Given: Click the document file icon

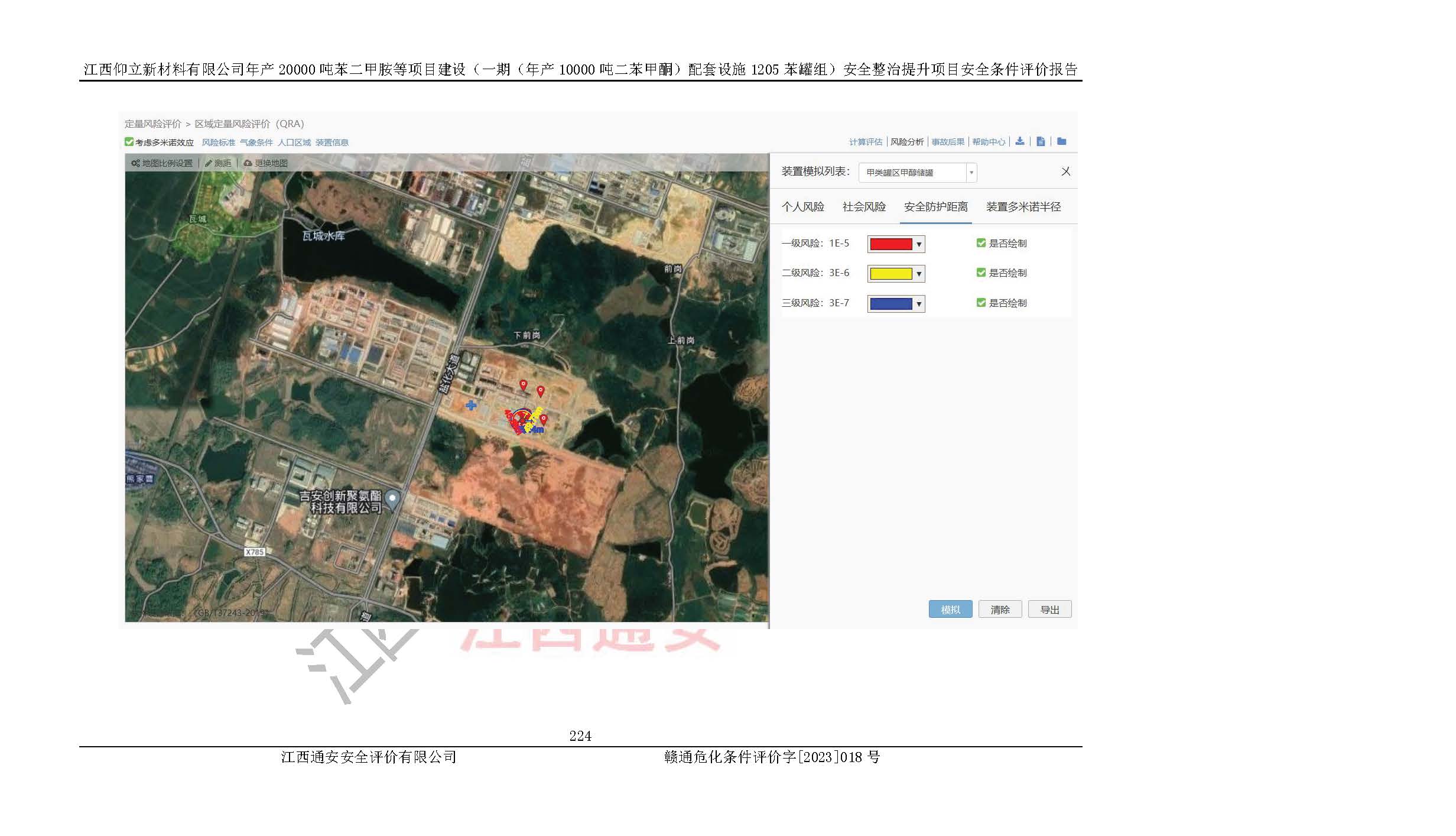Looking at the screenshot, I should coord(1041,141).
